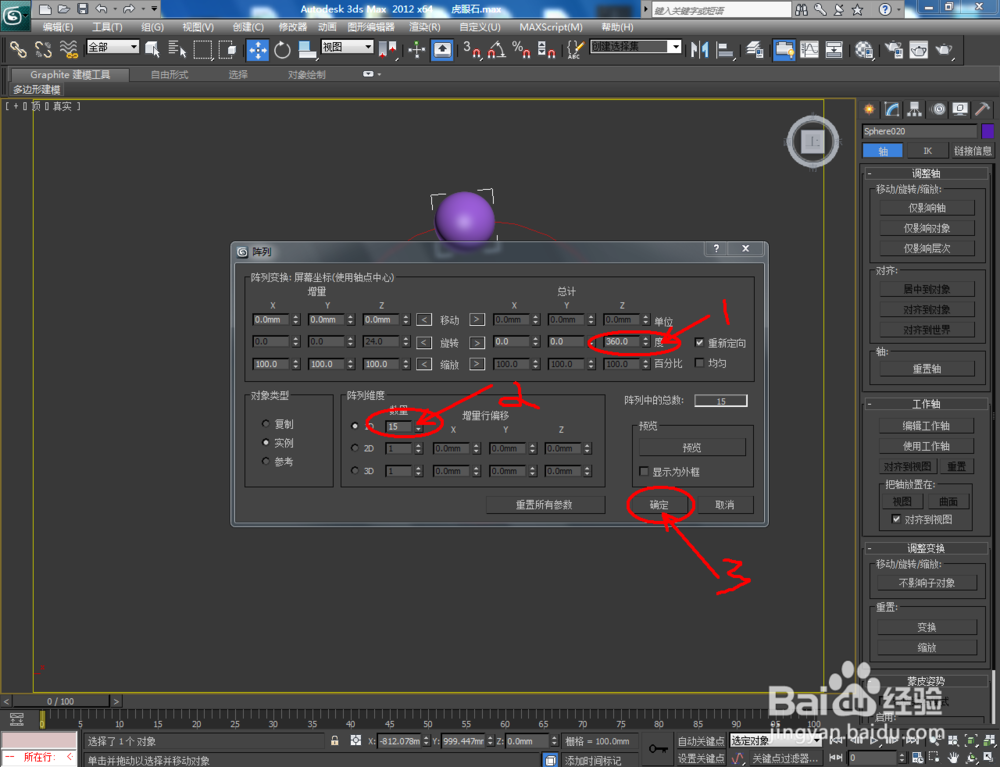Toggle Spinner Snap icon
The image size is (1000, 767).
546,49
